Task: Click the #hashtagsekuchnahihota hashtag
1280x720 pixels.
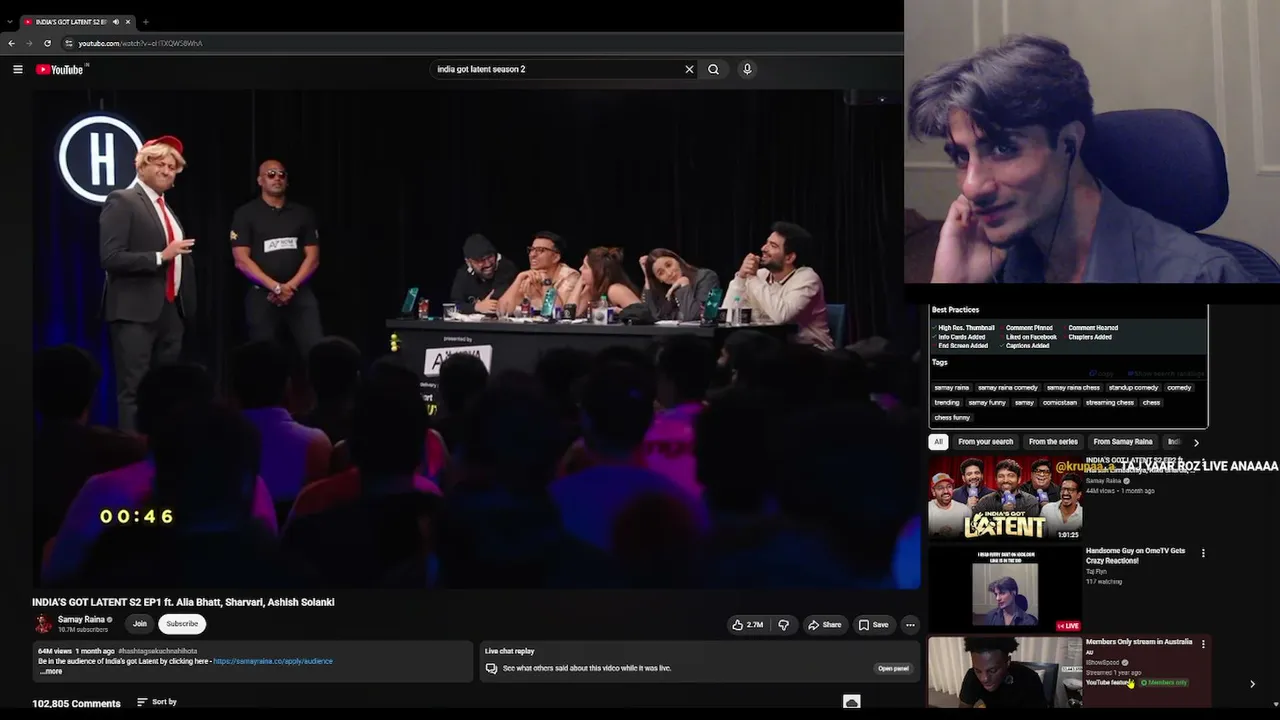Action: (158, 651)
